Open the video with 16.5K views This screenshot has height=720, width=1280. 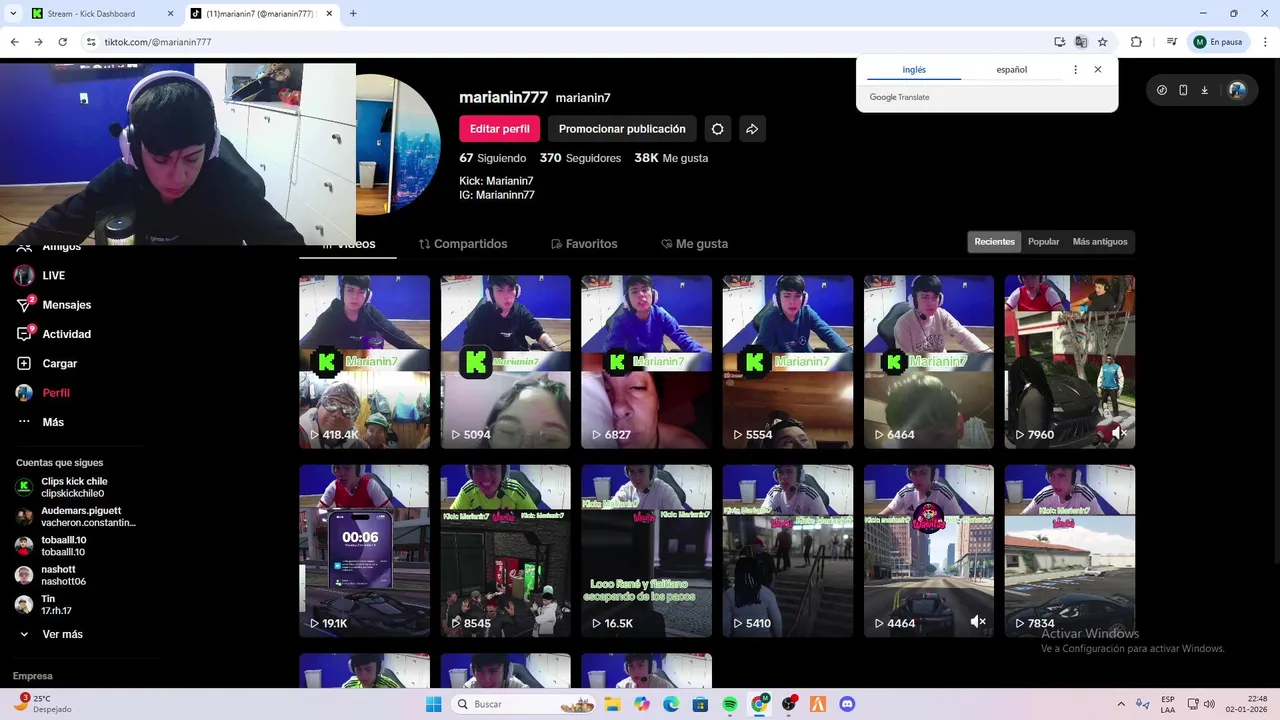pyautogui.click(x=646, y=550)
